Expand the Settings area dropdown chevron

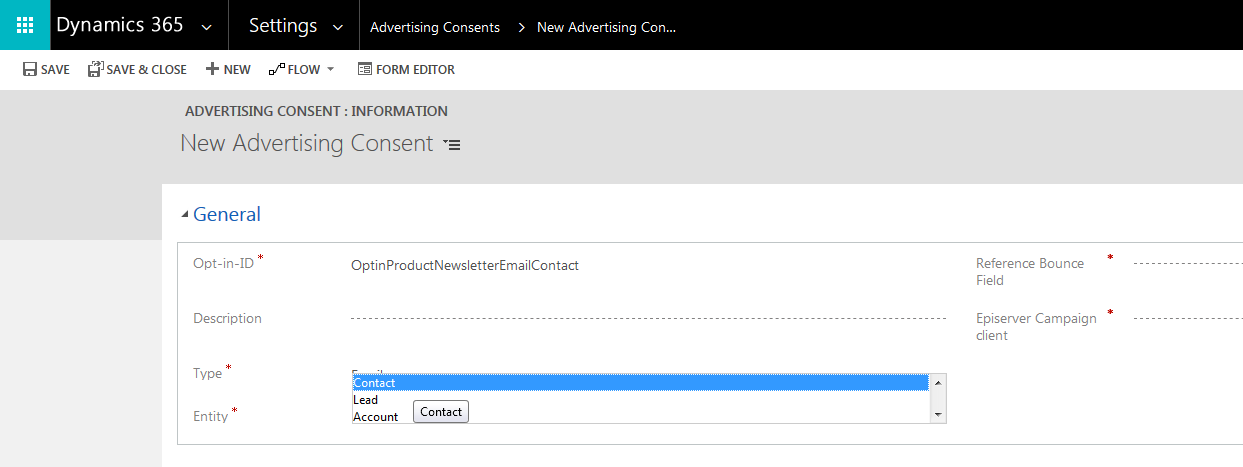click(338, 27)
